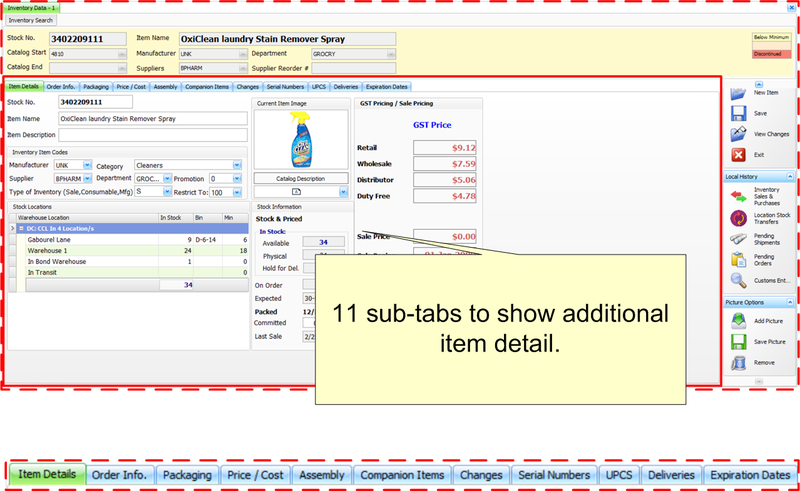Open the Category Cleaners dropdown
Screen dimensions: 800x491
pos(237,165)
